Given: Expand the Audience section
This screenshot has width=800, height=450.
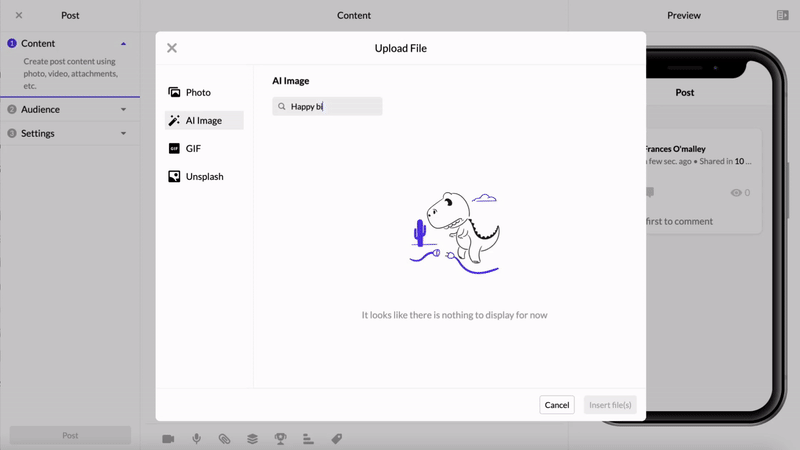Looking at the screenshot, I should (x=123, y=109).
